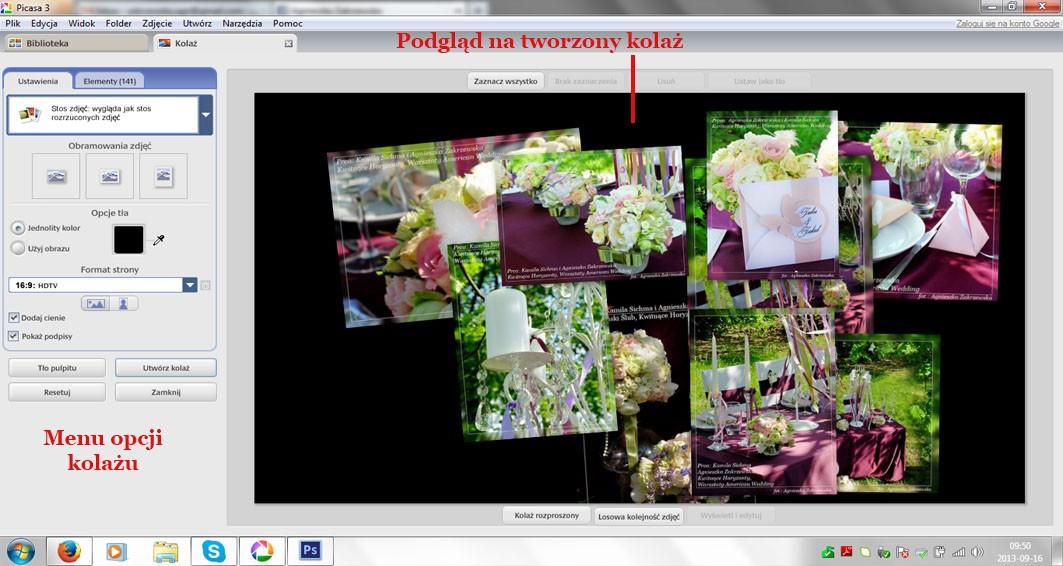This screenshot has width=1063, height=566.
Task: Open Action Center flag tray icon
Action: (x=902, y=552)
